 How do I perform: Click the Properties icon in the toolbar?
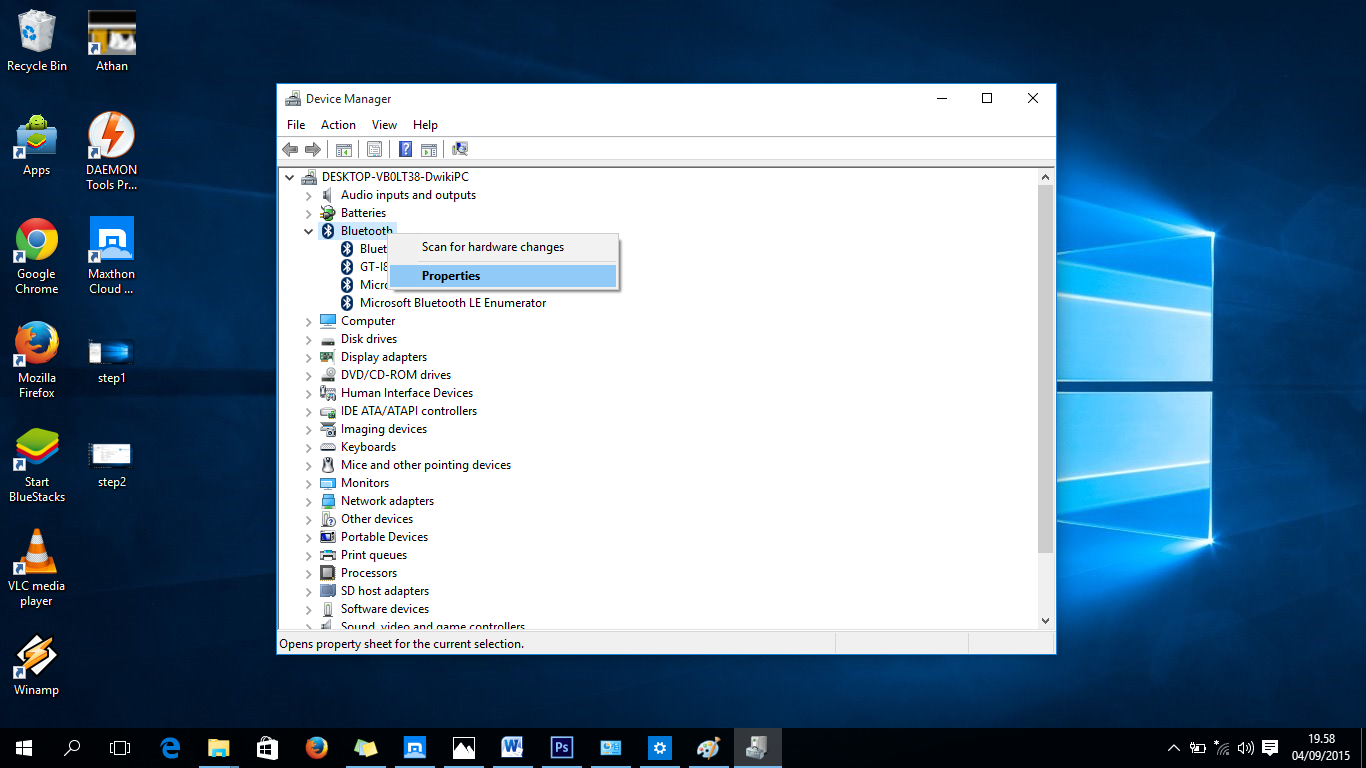click(374, 149)
